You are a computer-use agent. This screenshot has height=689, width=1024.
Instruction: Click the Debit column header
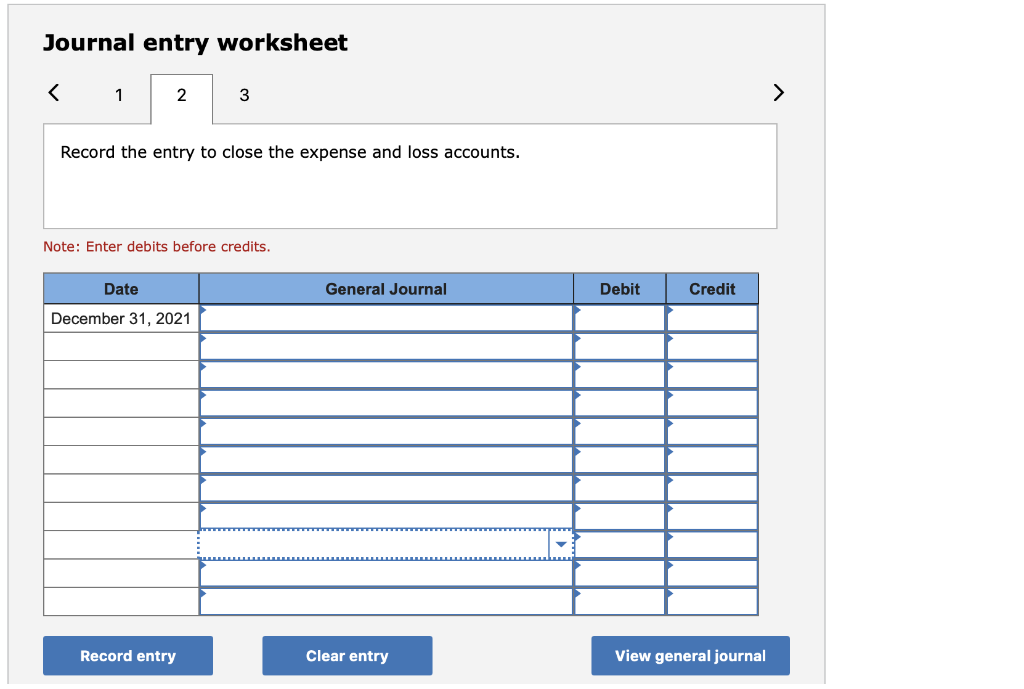coord(619,289)
